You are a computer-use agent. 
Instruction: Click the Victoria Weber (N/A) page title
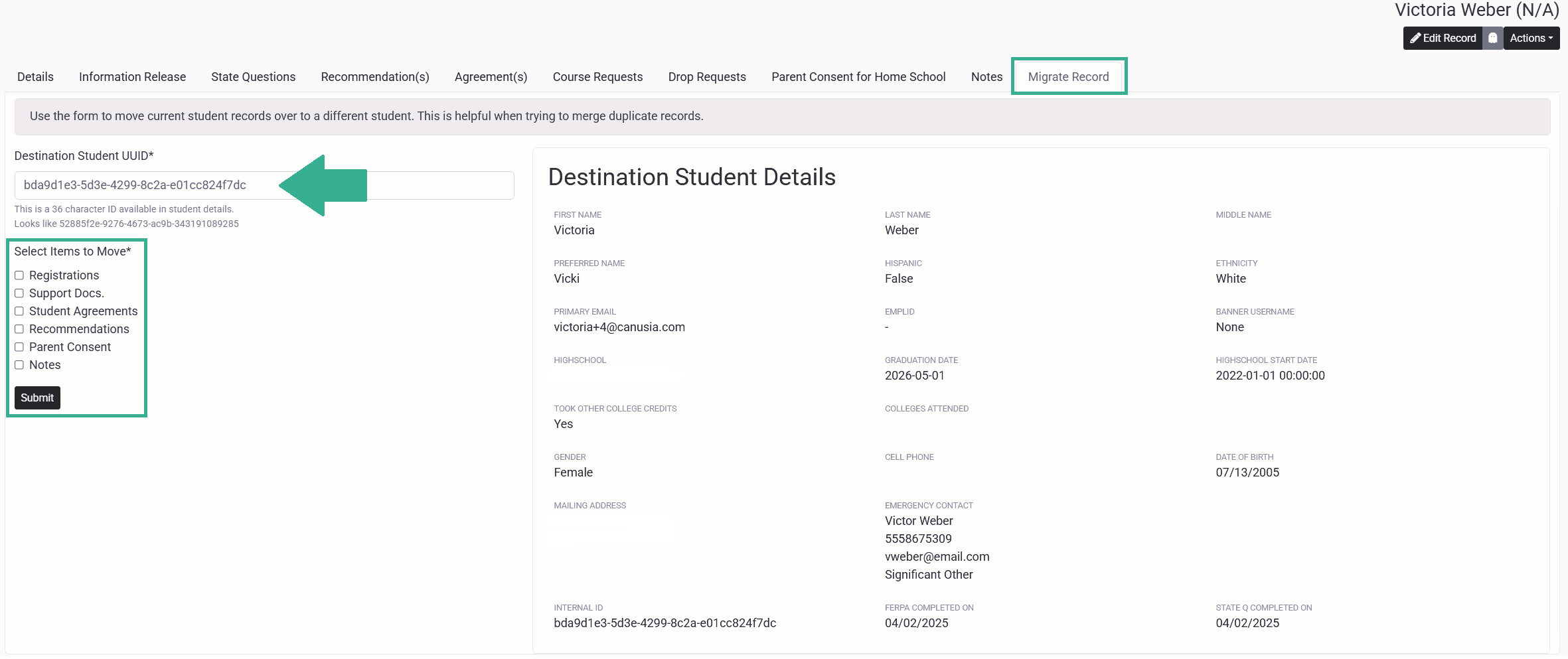coord(1476,10)
